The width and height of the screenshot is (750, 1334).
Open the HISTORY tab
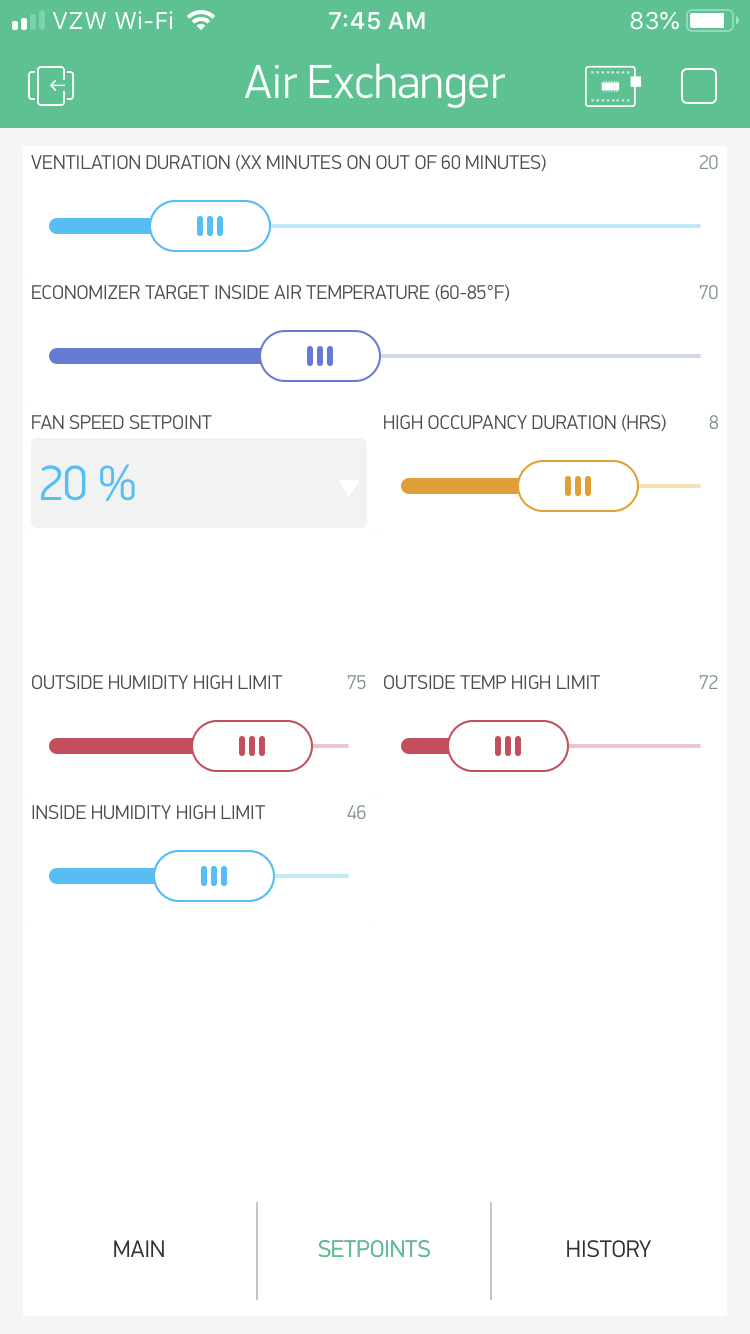pos(608,1249)
